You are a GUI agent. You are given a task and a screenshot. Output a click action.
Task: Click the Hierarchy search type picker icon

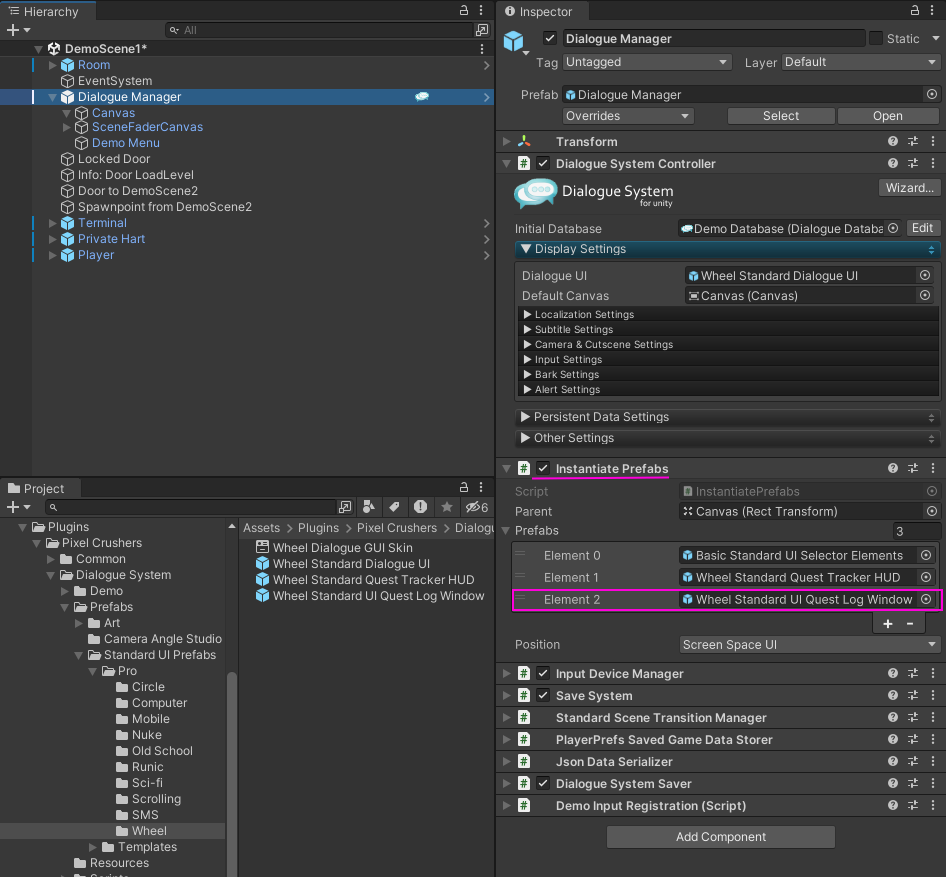[x=482, y=30]
